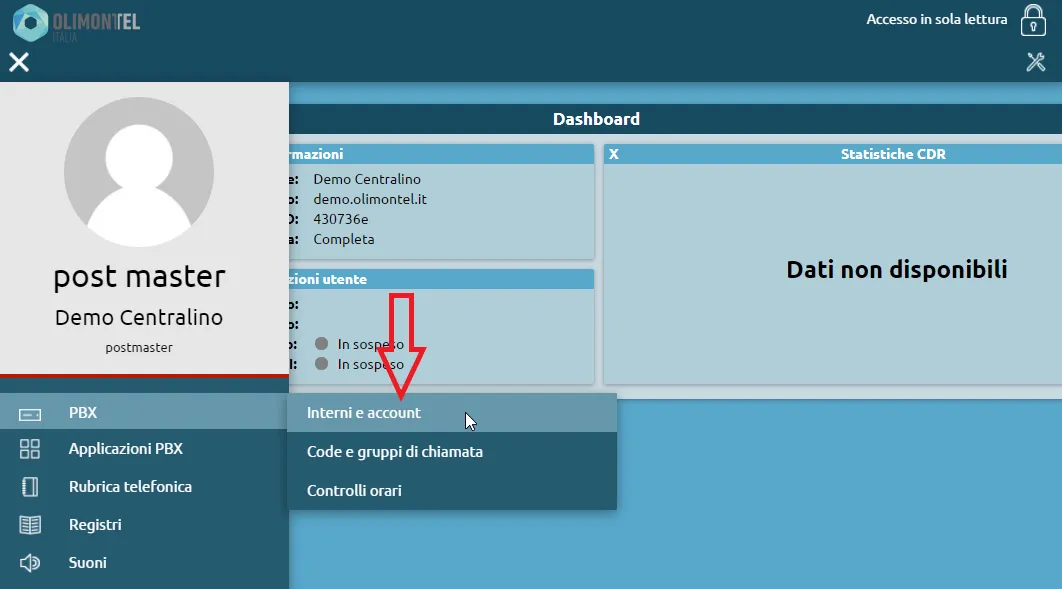Close Statistiche CDR panel with X

coord(614,155)
